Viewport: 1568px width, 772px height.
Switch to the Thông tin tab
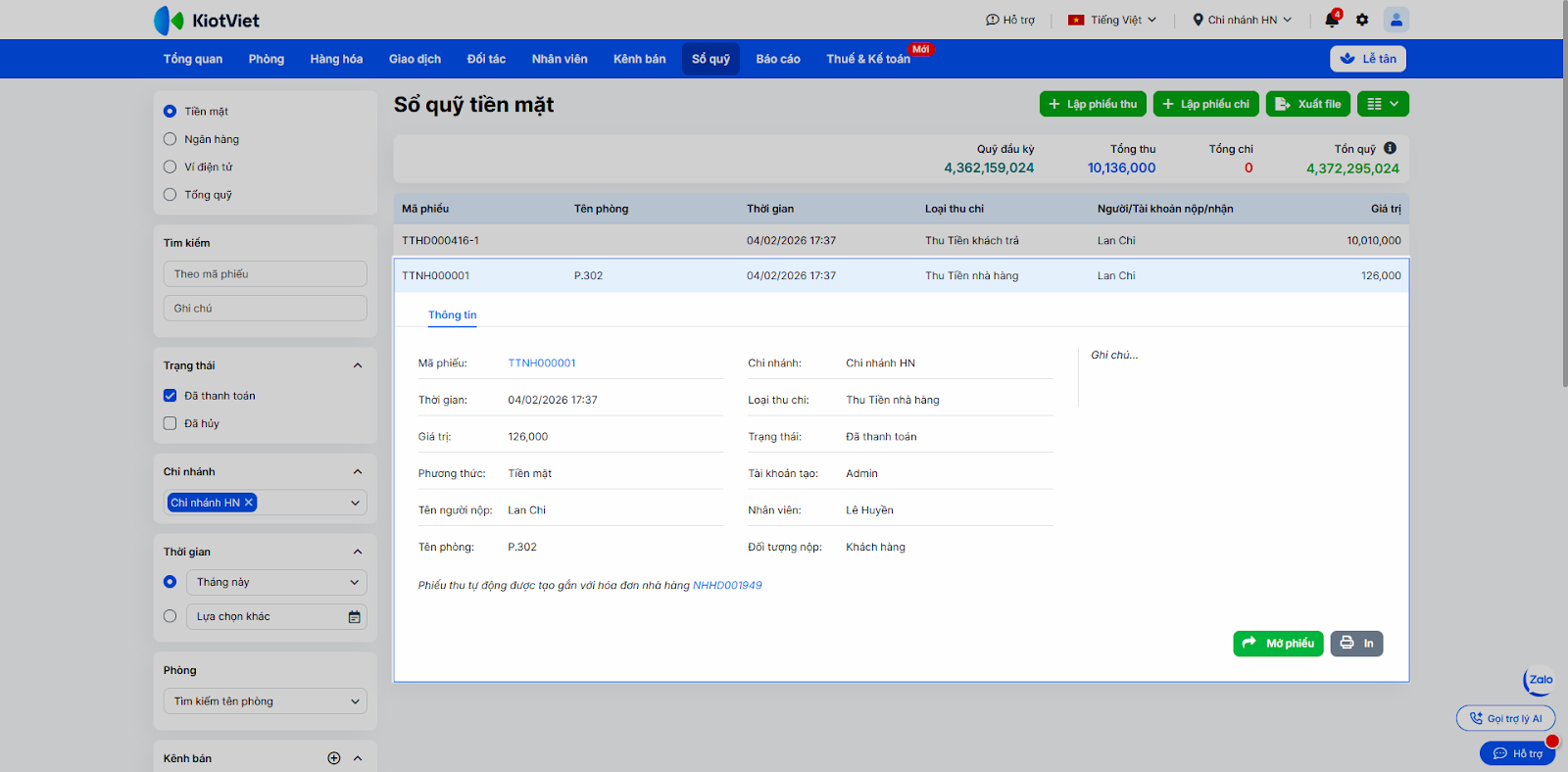(x=452, y=315)
